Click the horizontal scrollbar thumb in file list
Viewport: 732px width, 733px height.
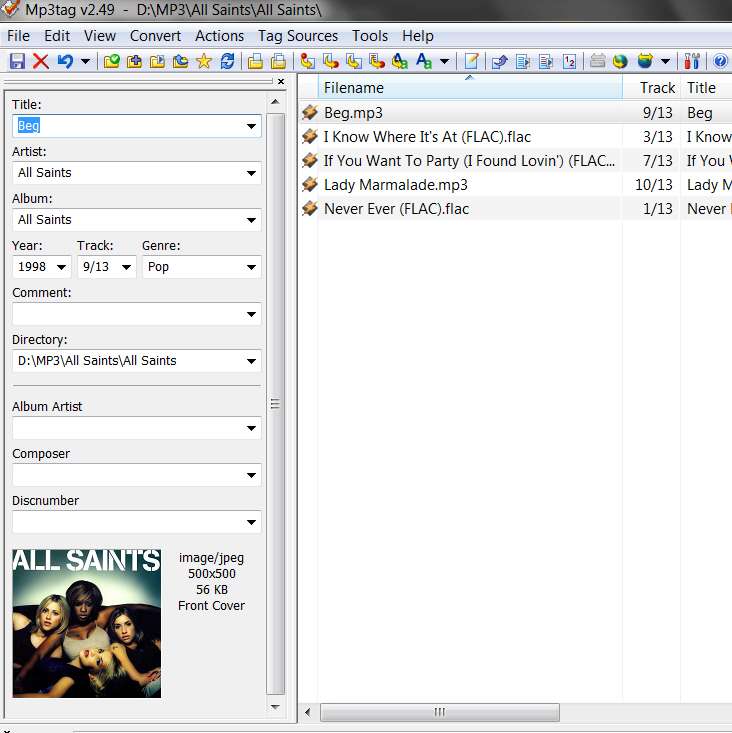(439, 712)
